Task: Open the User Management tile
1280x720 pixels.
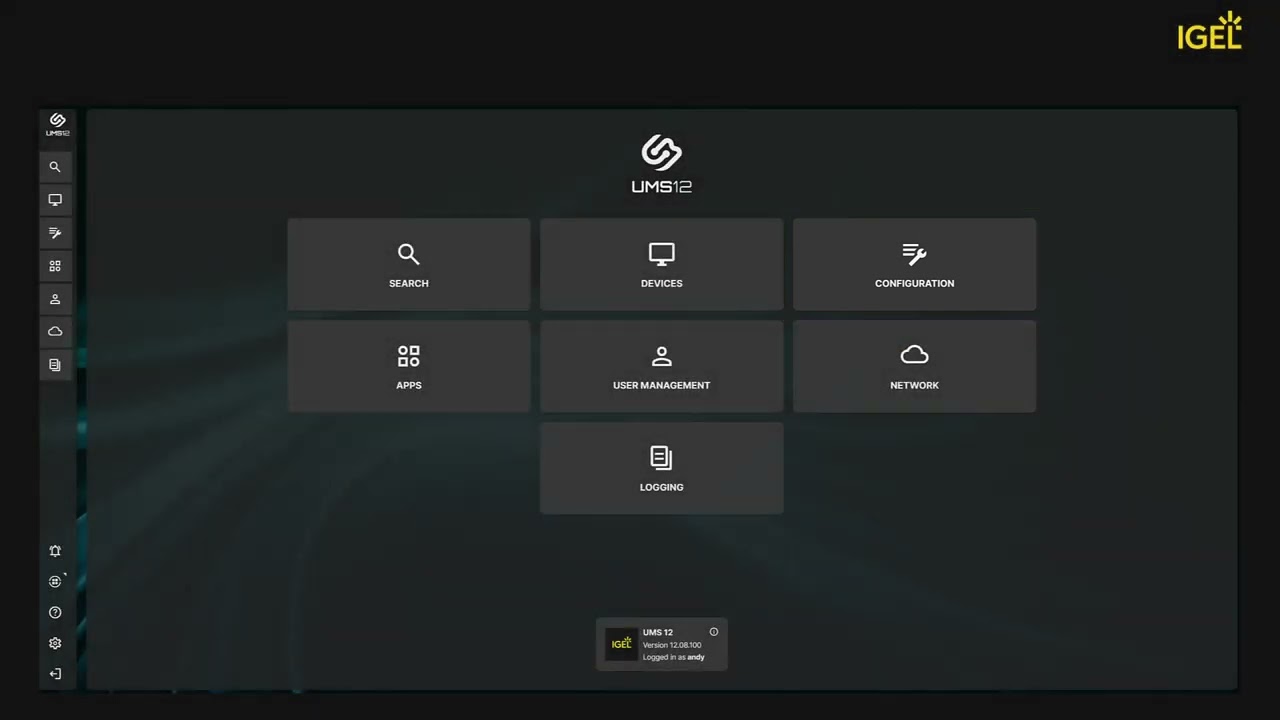Action: tap(661, 367)
